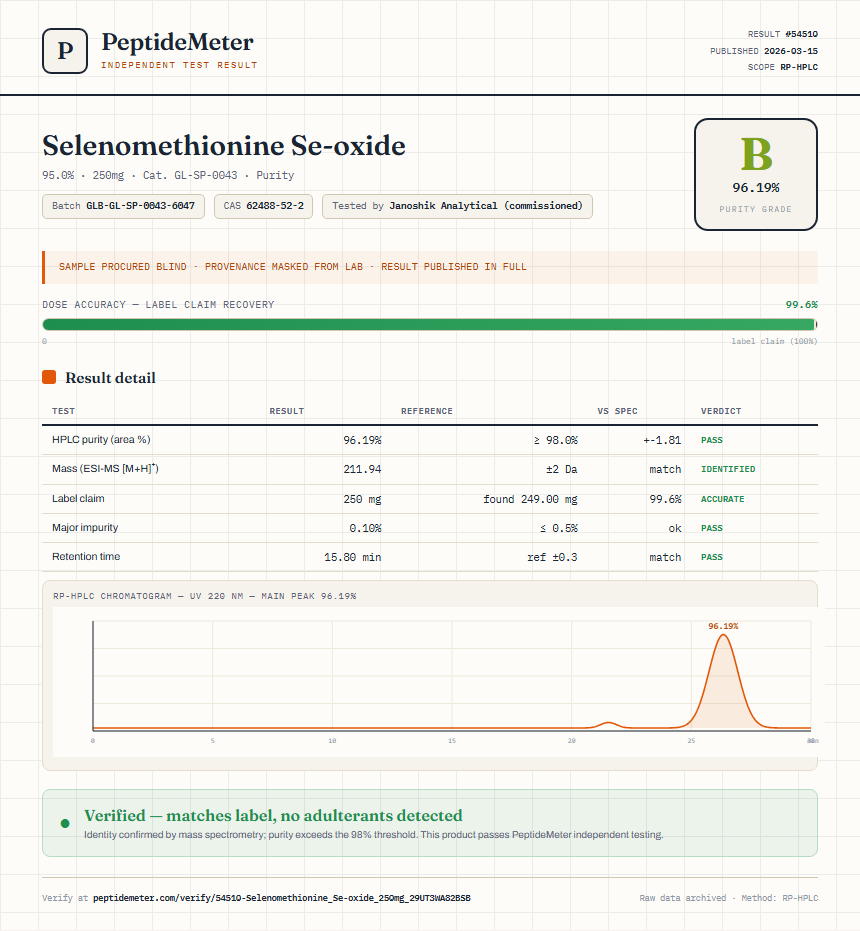
Task: Click the Tested by Janoshik Analytical chip
Action: pos(457,206)
